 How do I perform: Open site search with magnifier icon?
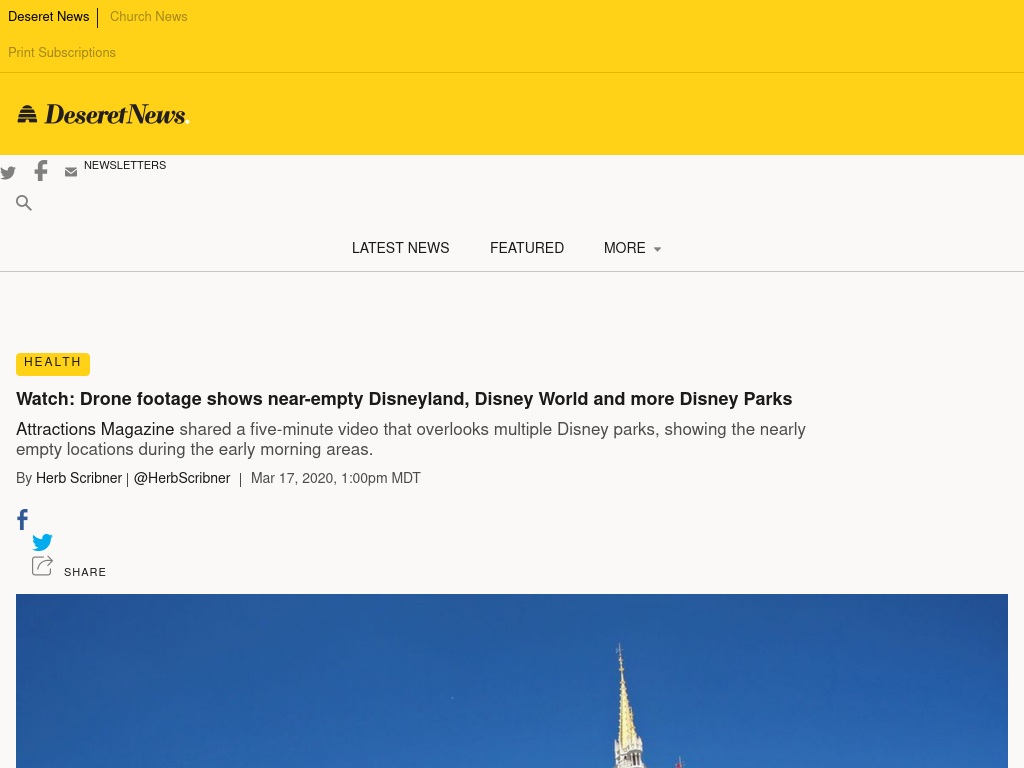(x=24, y=203)
